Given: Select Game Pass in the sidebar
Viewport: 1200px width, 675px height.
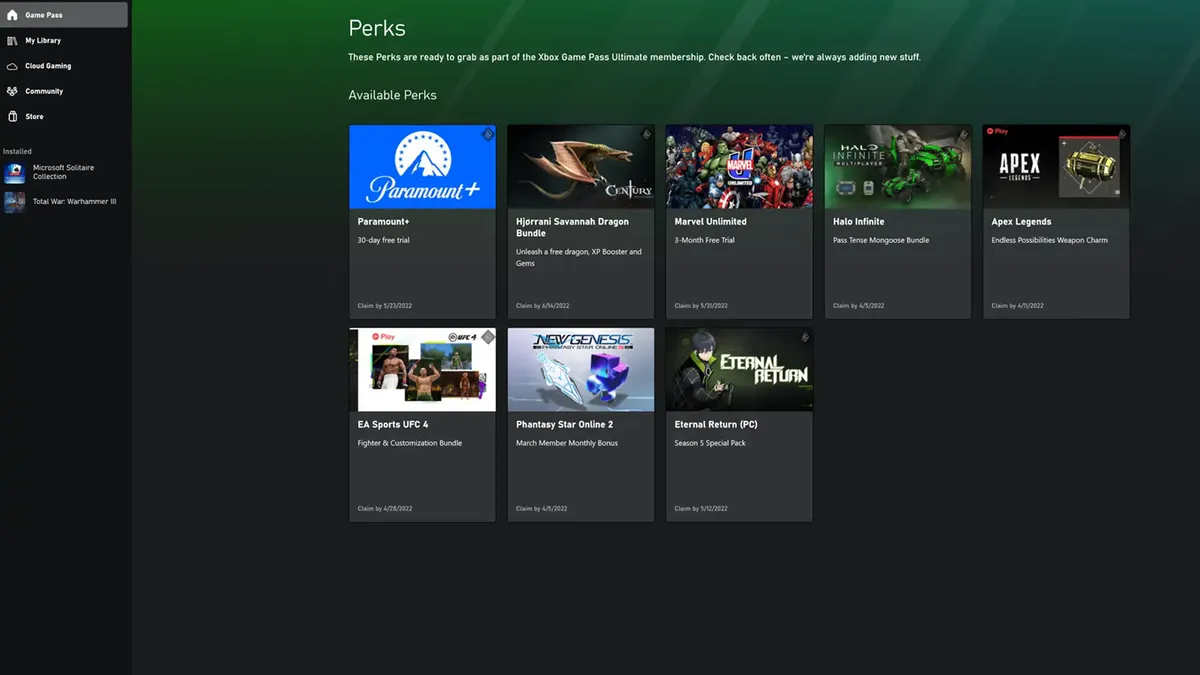Looking at the screenshot, I should click(64, 15).
